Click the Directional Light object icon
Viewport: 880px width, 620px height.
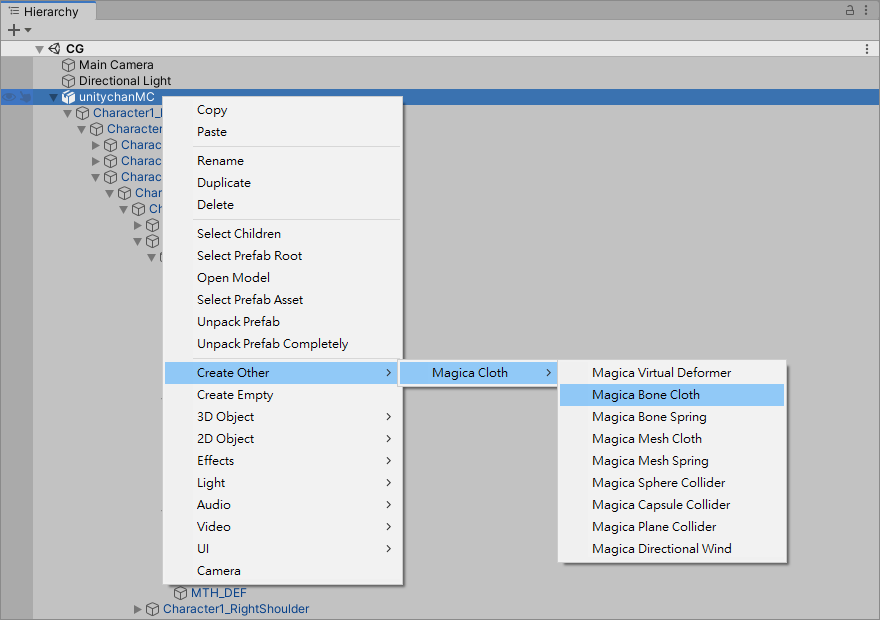69,81
